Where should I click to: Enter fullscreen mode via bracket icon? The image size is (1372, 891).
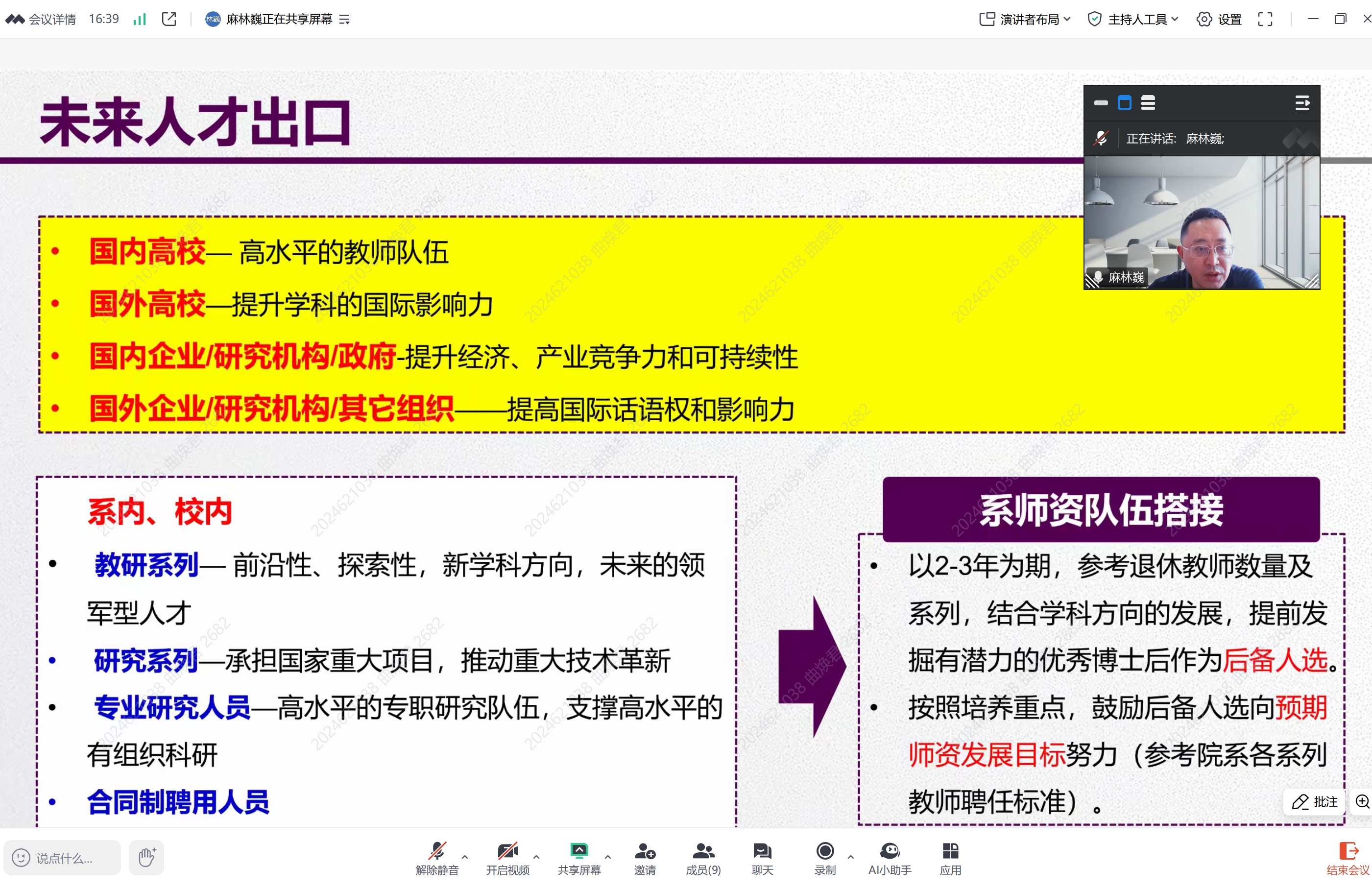pos(1265,20)
